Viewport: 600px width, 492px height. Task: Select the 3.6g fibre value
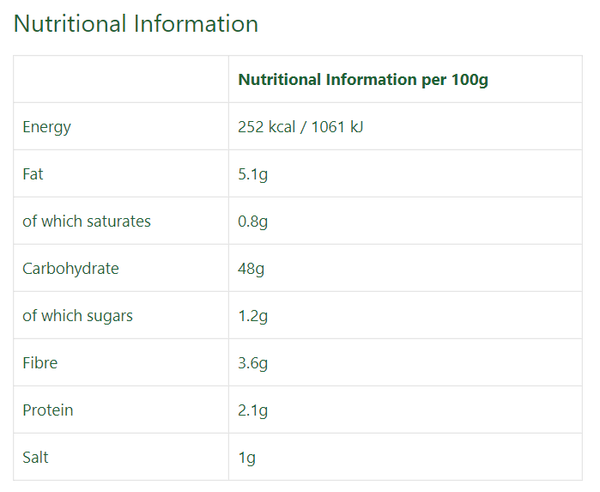(x=253, y=363)
